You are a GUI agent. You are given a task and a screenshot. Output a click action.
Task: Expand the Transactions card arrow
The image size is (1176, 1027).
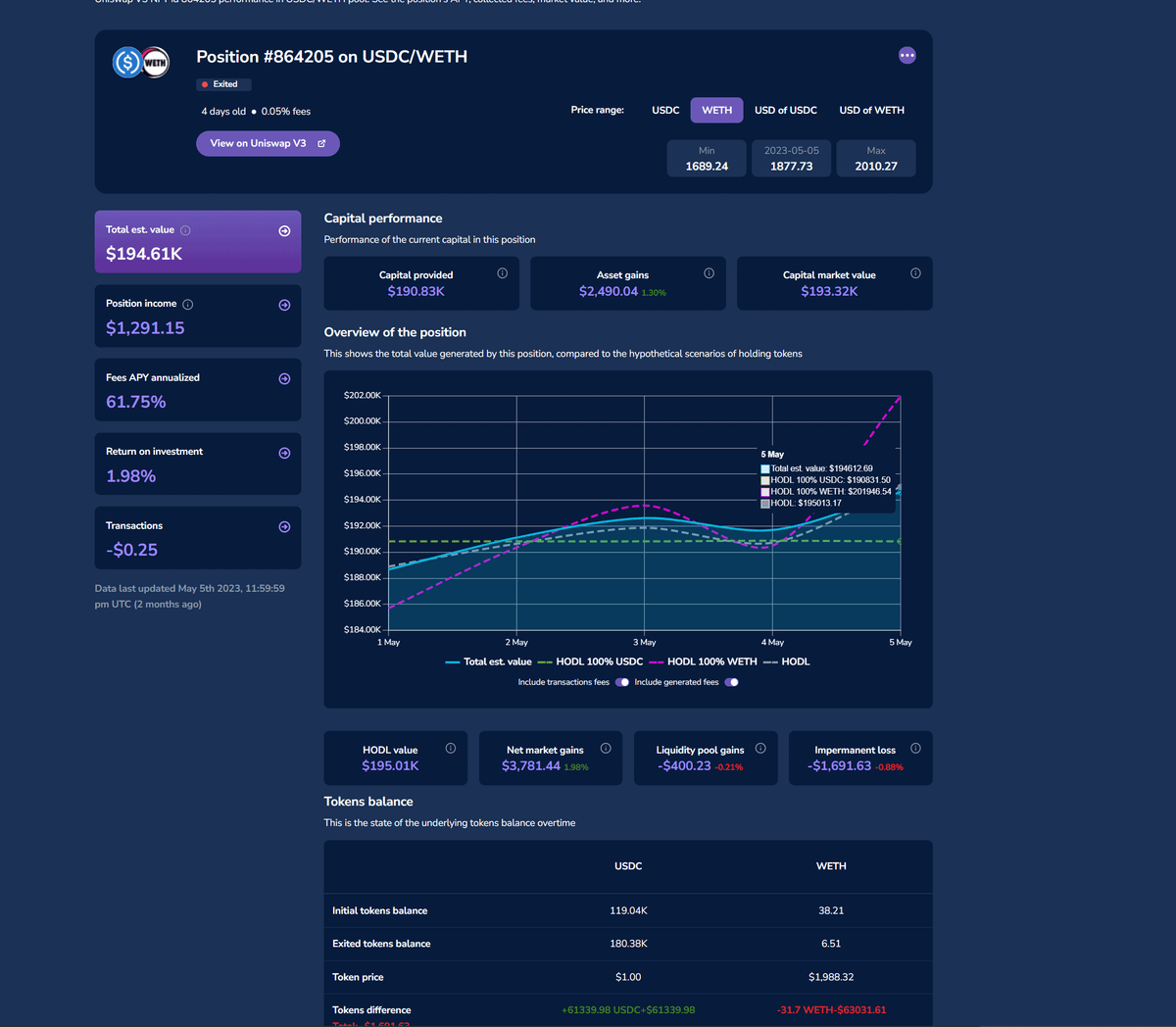coord(284,527)
